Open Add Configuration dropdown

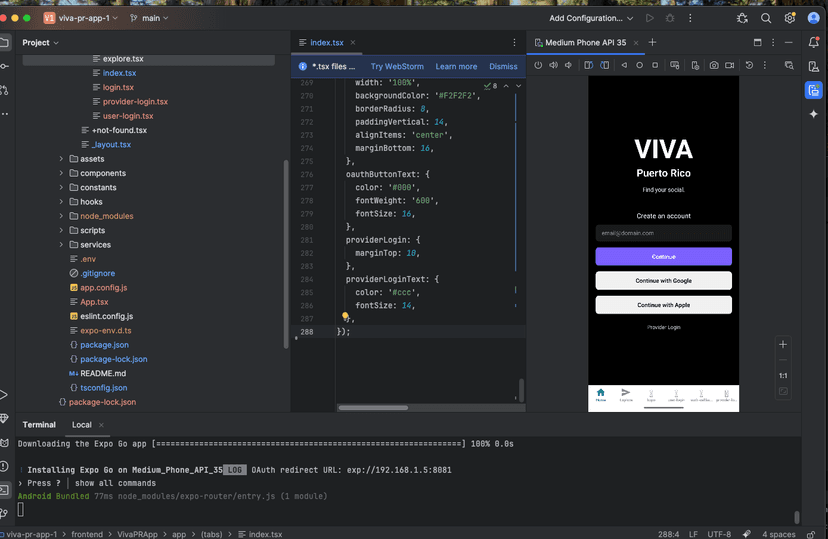pyautogui.click(x=591, y=18)
